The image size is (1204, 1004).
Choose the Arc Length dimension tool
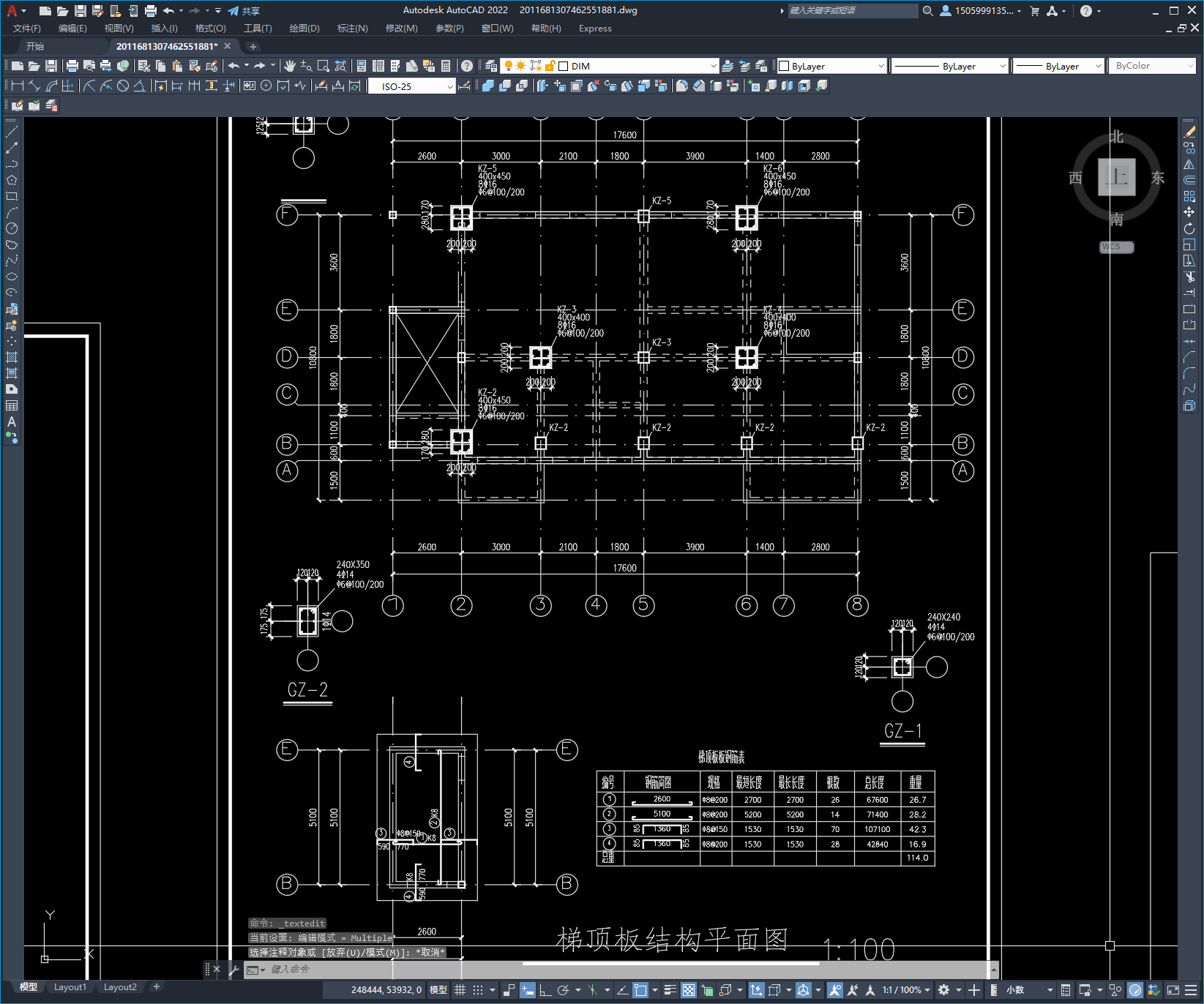(x=51, y=86)
